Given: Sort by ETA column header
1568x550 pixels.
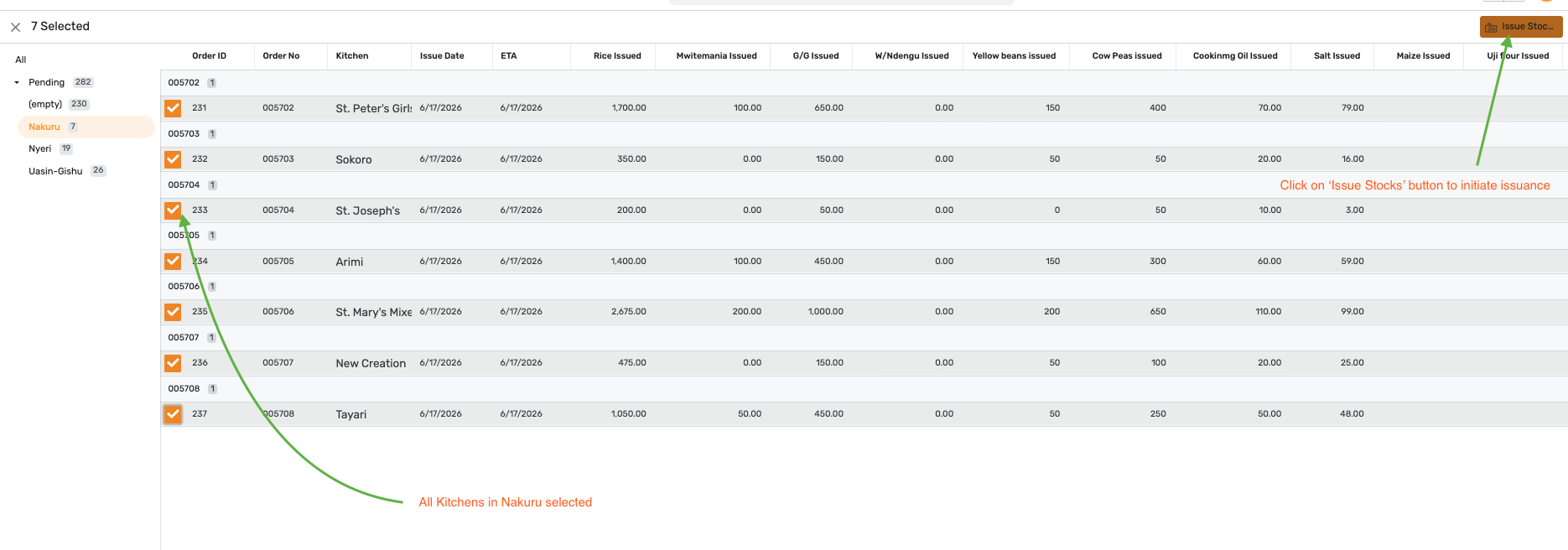Looking at the screenshot, I should (509, 56).
